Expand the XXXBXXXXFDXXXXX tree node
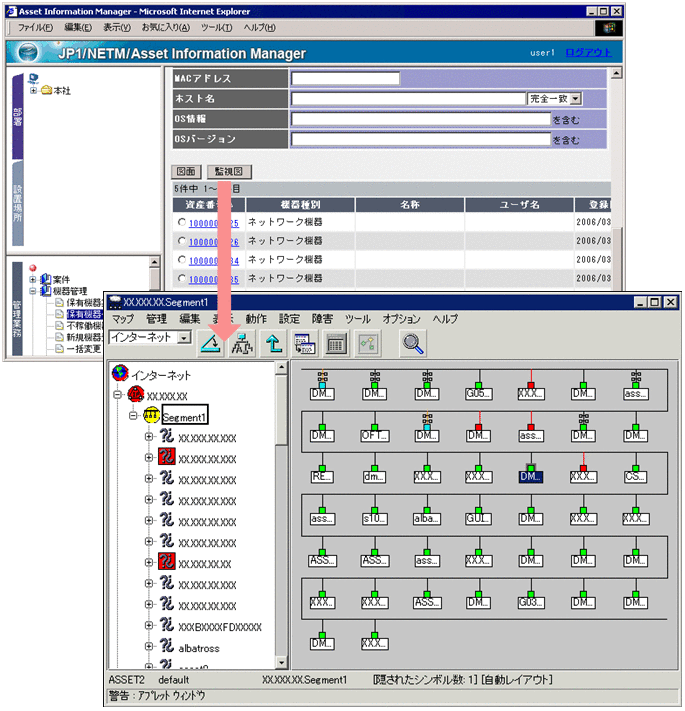 (x=149, y=625)
